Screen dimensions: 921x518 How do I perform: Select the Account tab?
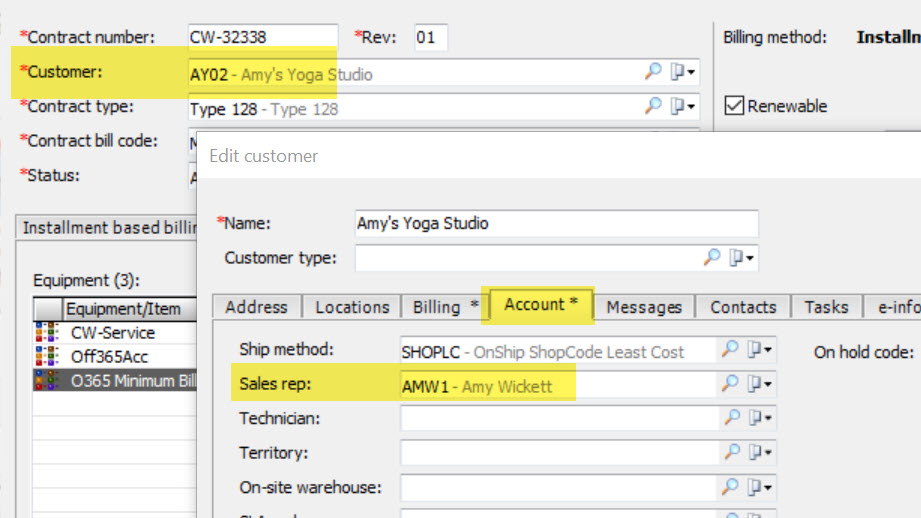[541, 305]
